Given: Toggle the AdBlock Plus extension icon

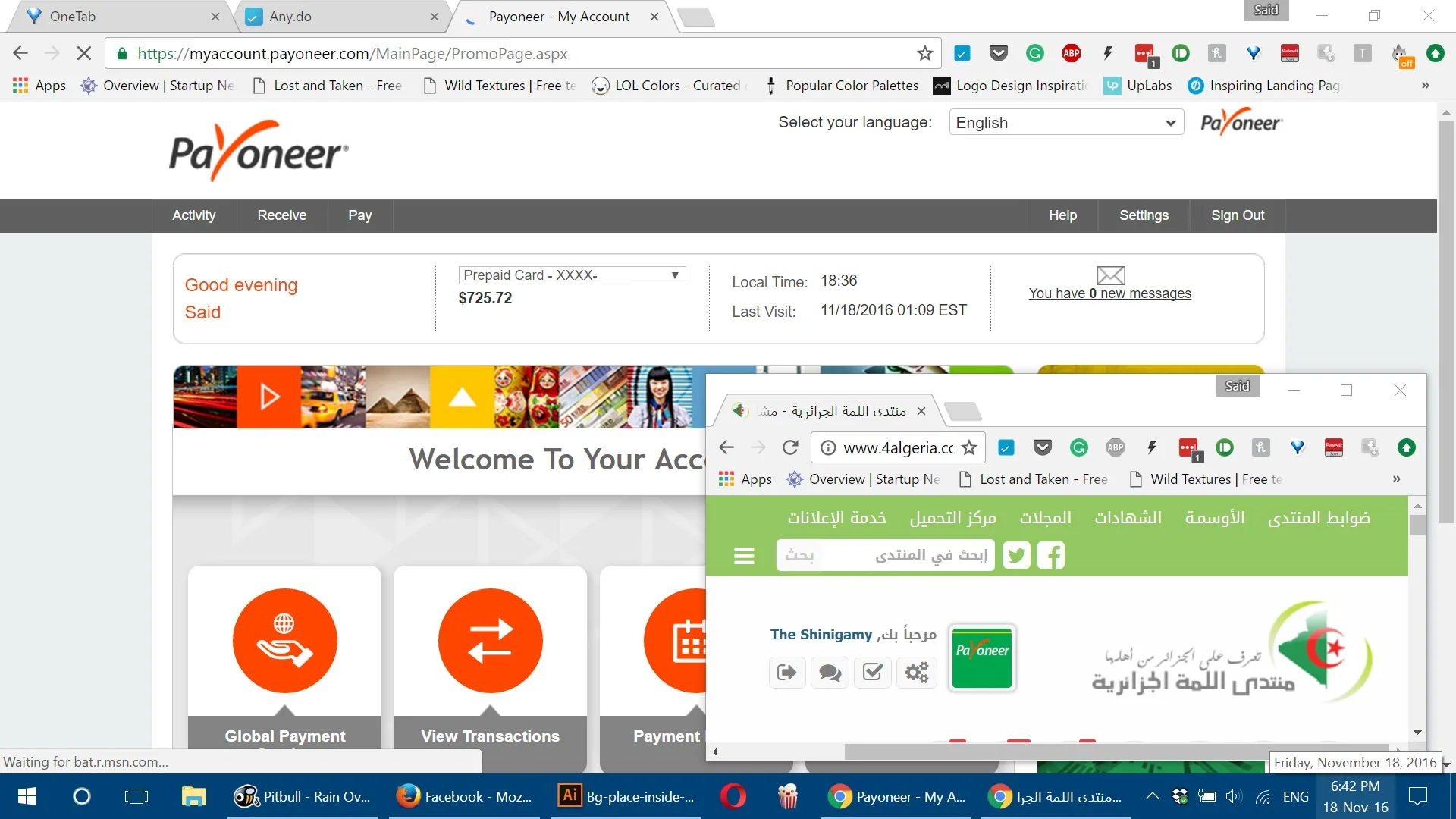Looking at the screenshot, I should click(1071, 53).
